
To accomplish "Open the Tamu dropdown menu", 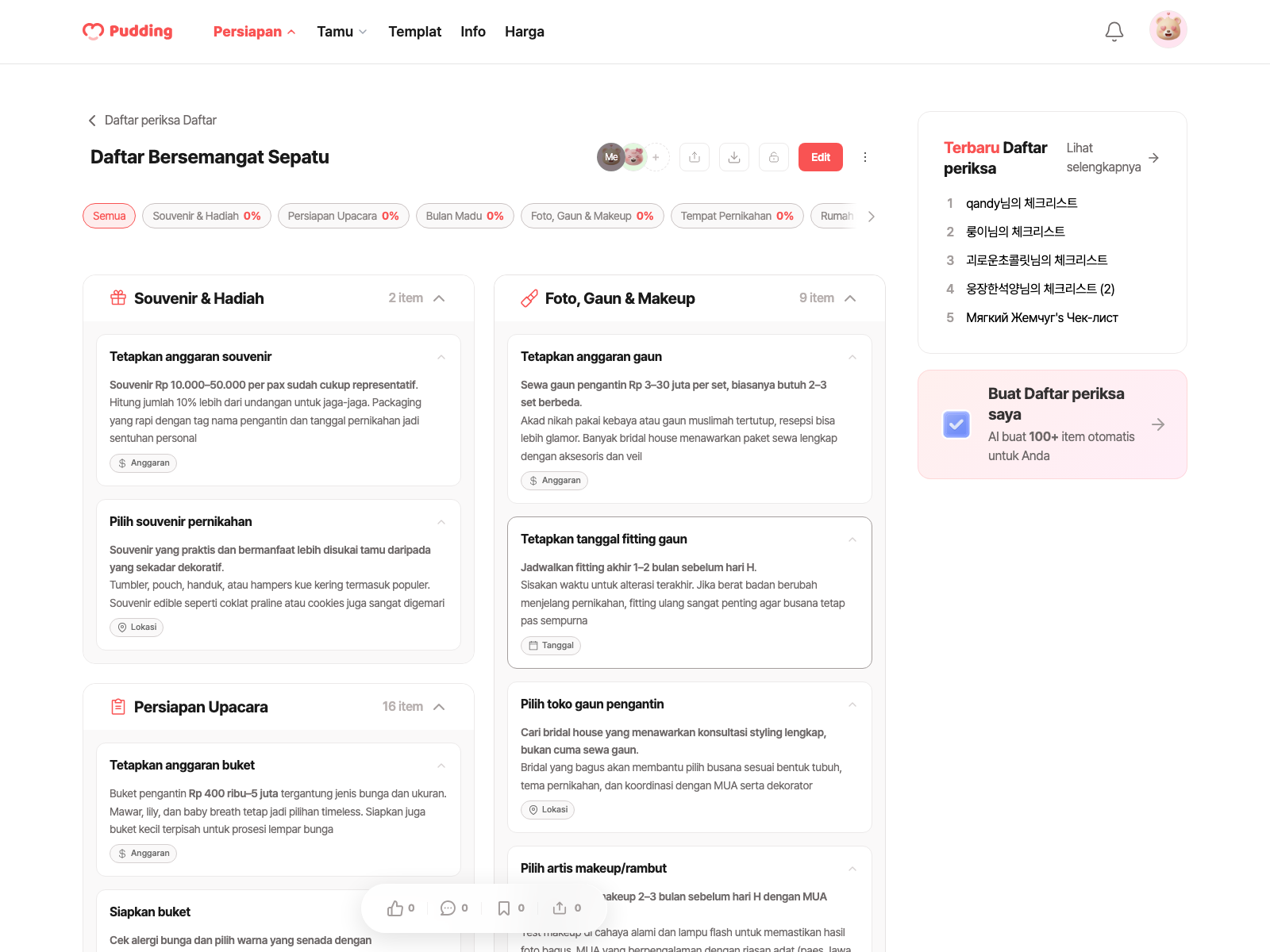I will click(342, 32).
